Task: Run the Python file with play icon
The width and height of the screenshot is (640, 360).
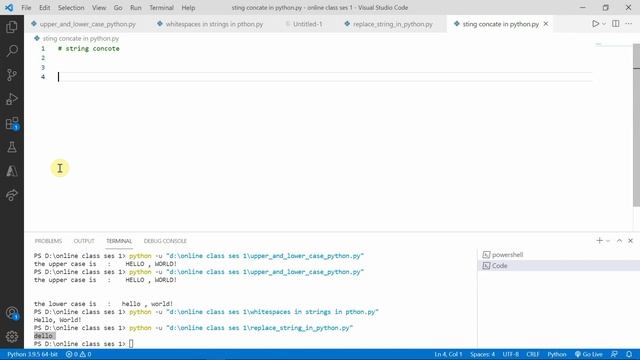Action: tap(596, 24)
